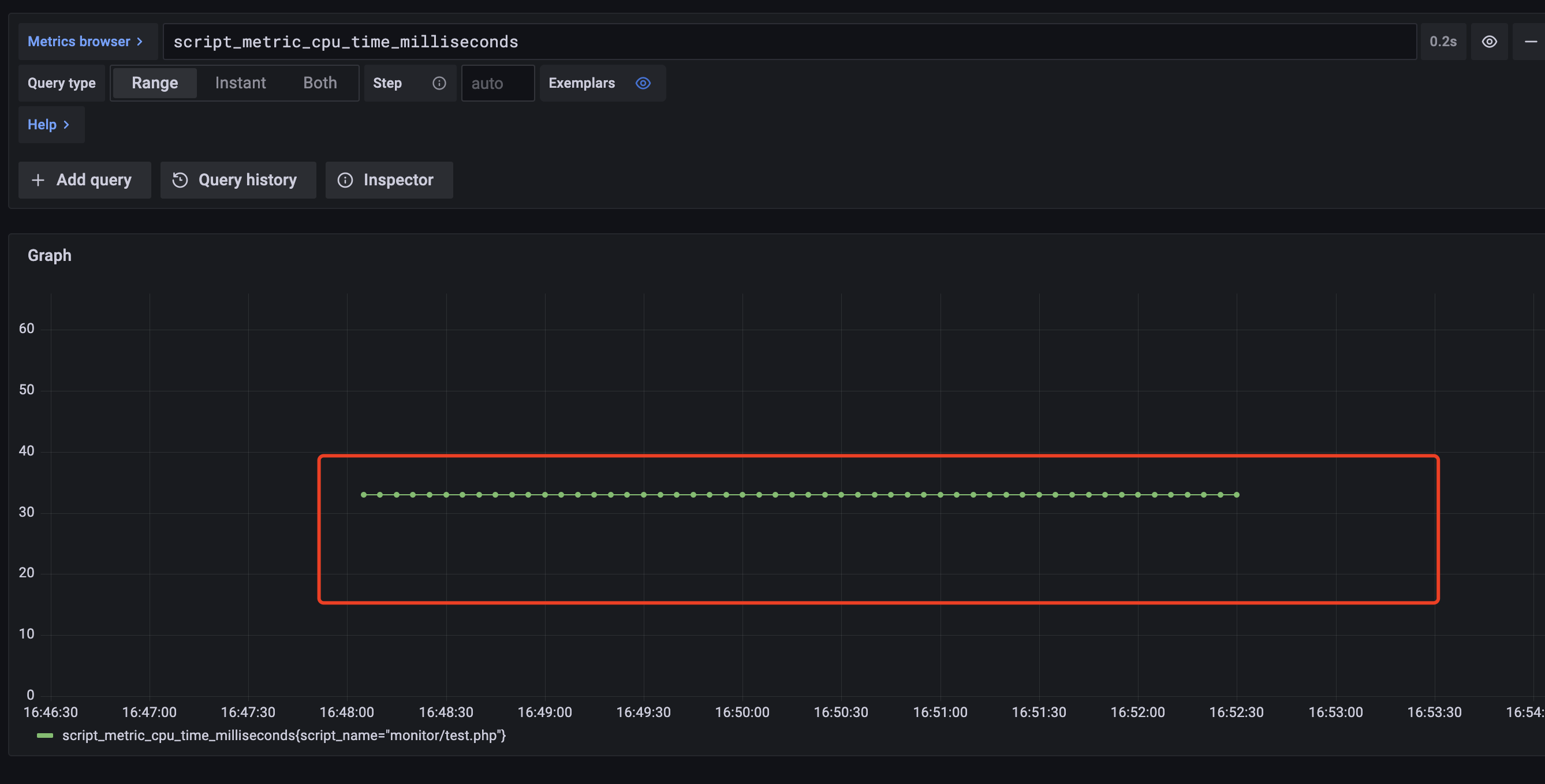Screen dimensions: 1545x784
Task: Click the Add query button
Action: (x=84, y=180)
